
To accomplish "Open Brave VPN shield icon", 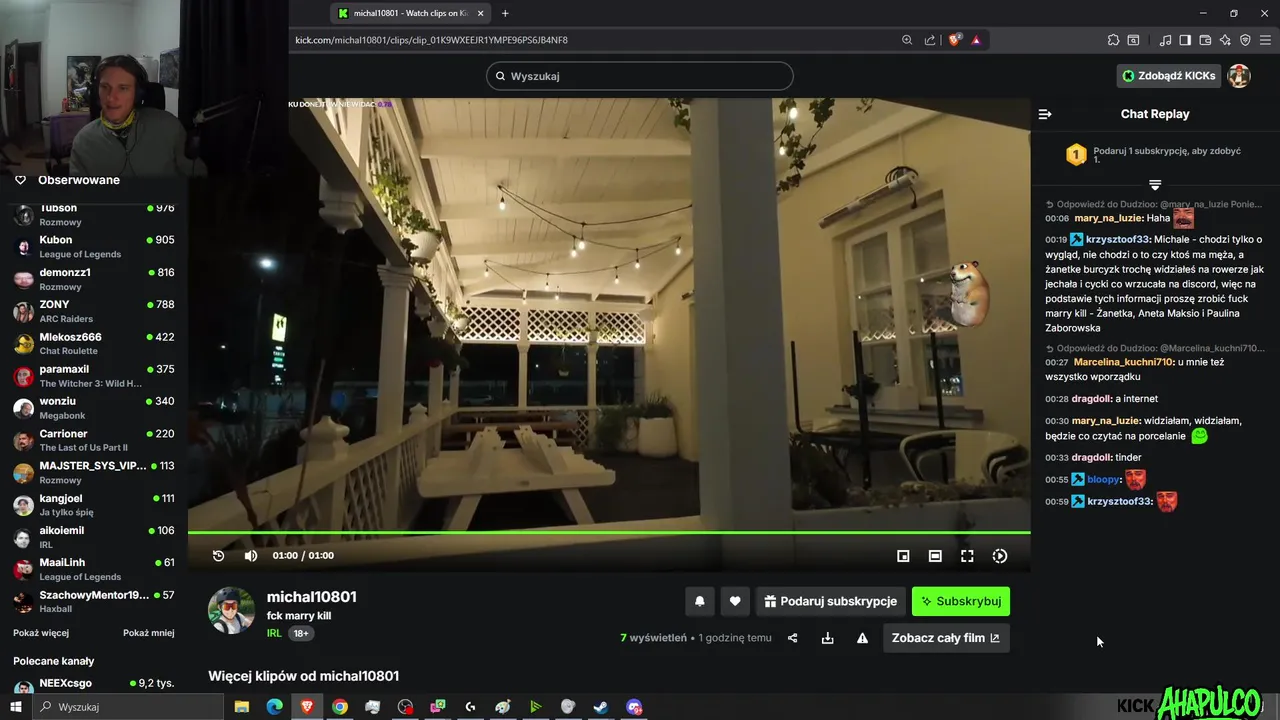I will tap(1245, 40).
